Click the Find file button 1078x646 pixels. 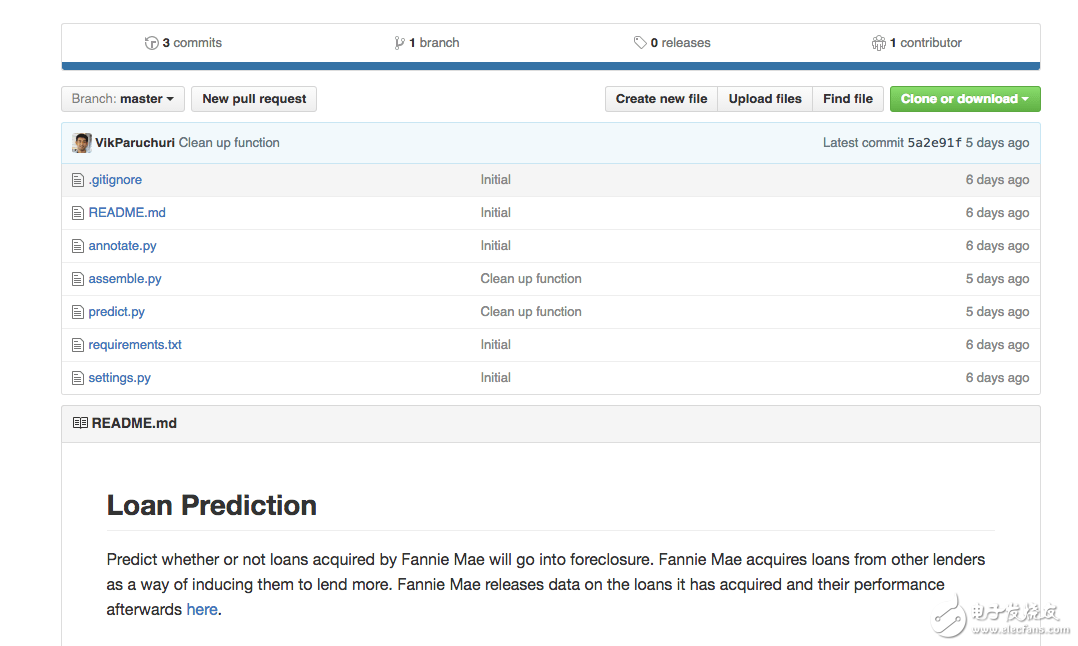pyautogui.click(x=848, y=99)
